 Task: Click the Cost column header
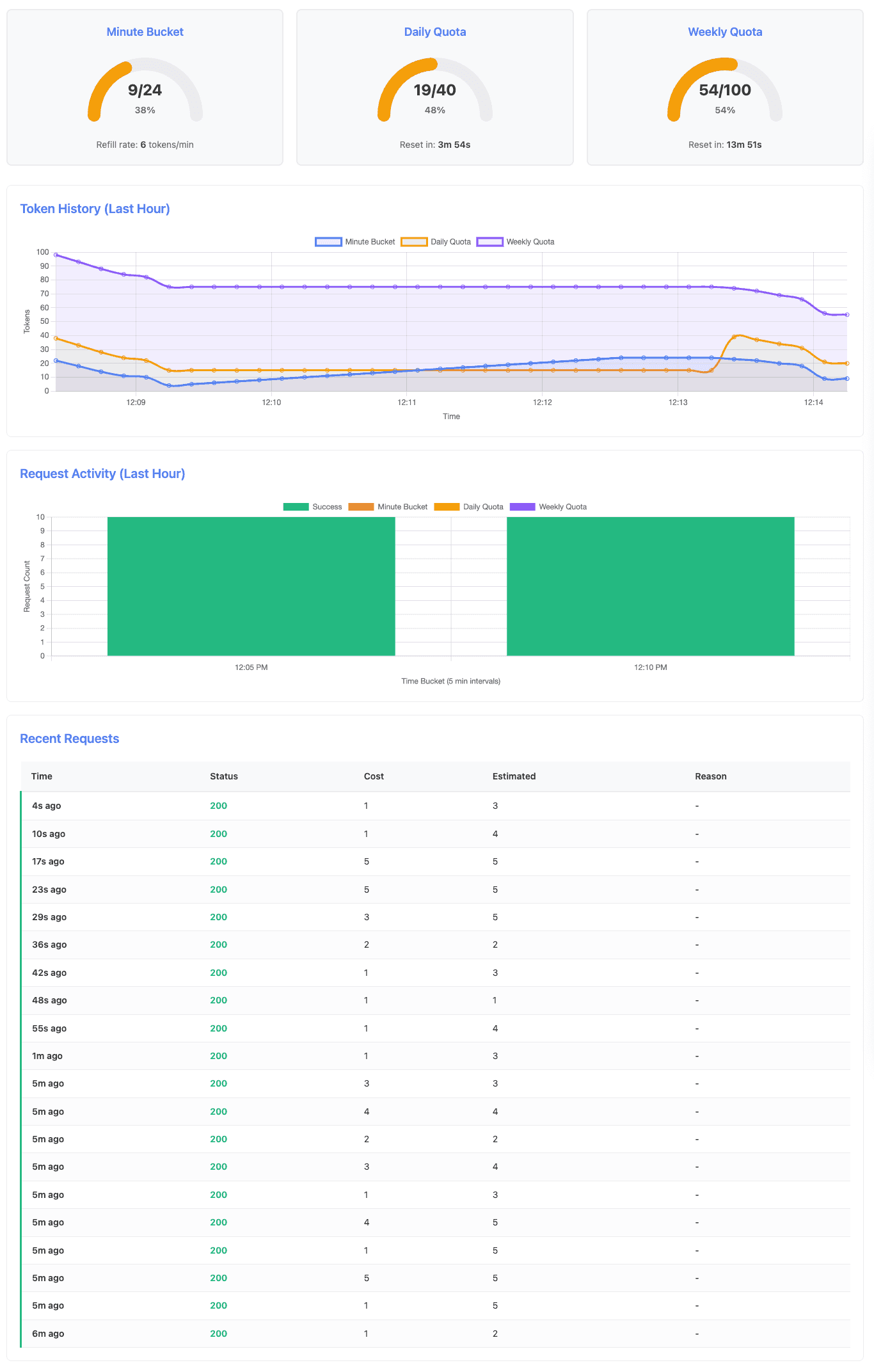click(374, 776)
